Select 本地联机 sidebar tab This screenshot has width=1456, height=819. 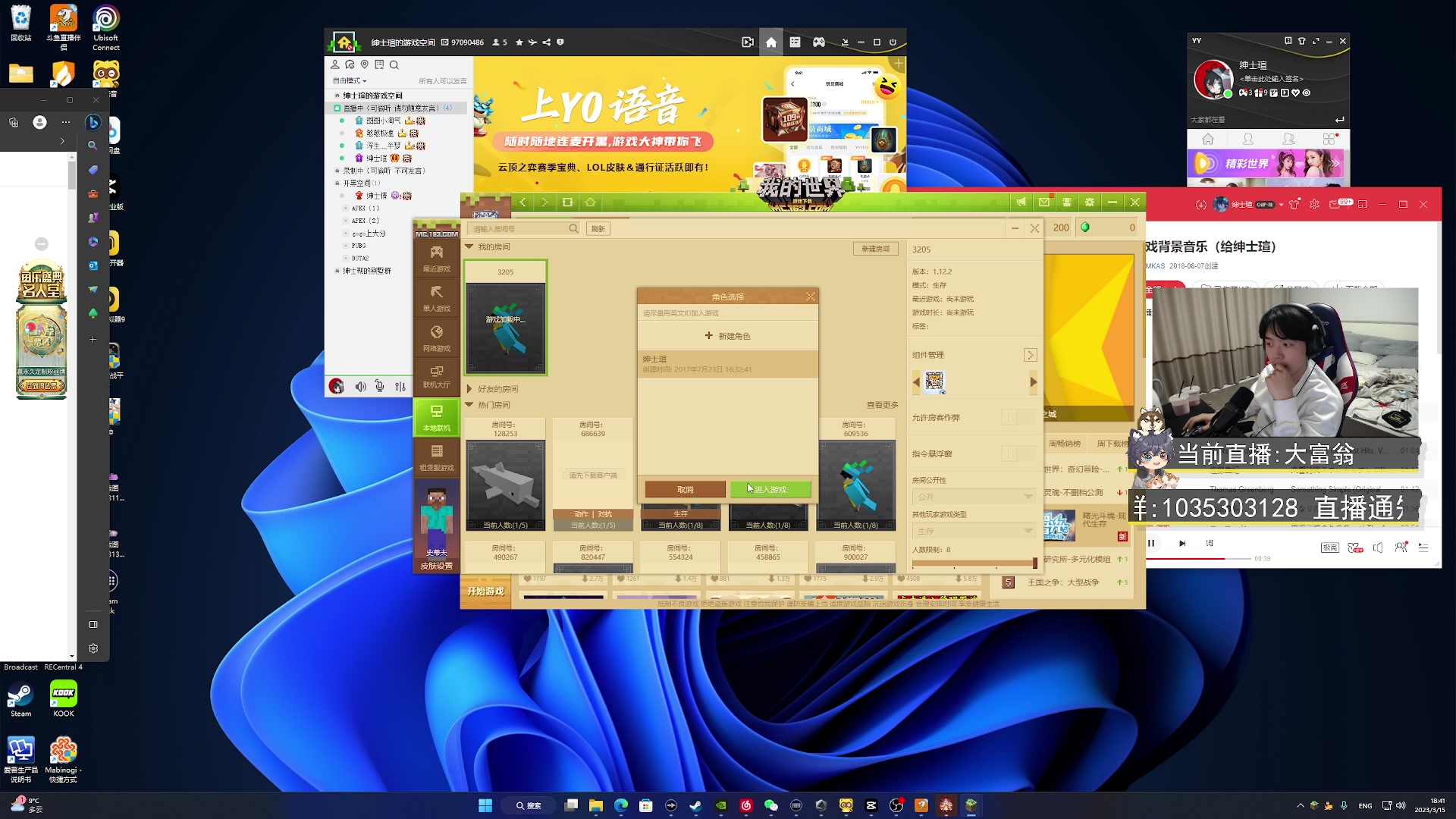436,417
